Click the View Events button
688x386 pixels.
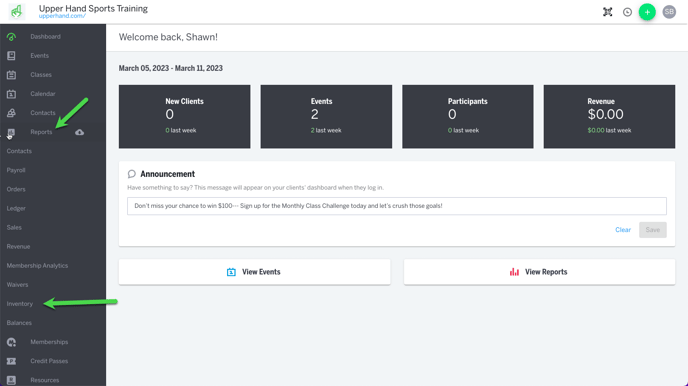click(254, 272)
